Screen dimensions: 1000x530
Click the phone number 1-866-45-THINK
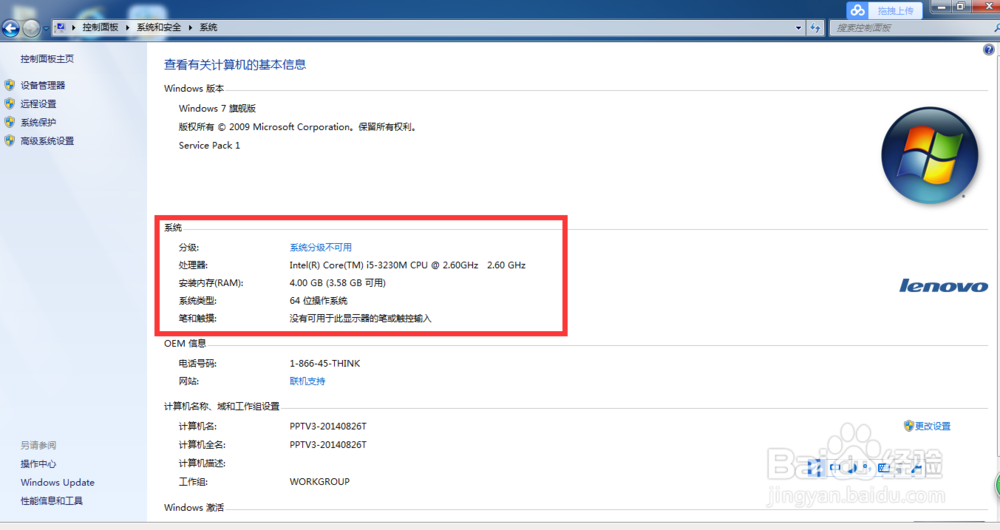[x=325, y=363]
